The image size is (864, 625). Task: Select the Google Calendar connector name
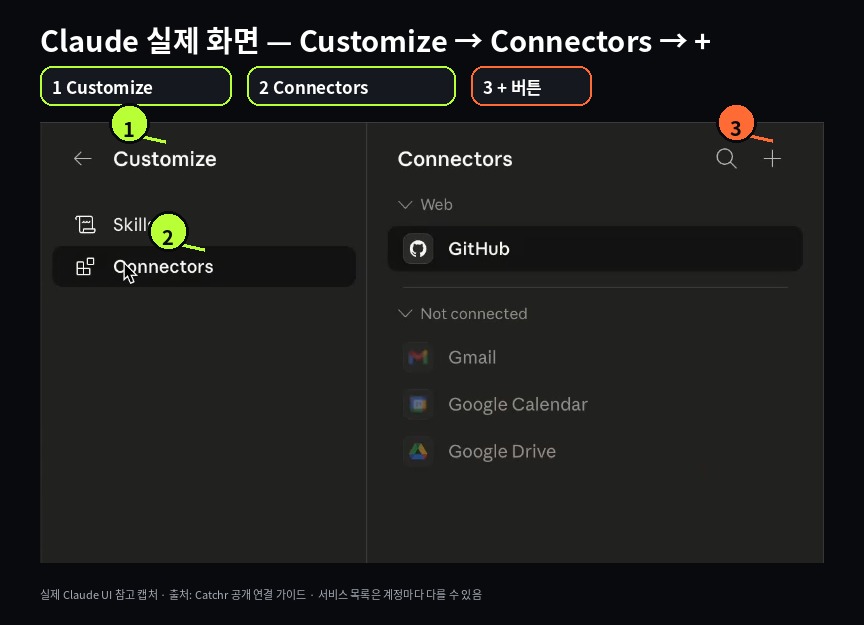click(x=518, y=405)
